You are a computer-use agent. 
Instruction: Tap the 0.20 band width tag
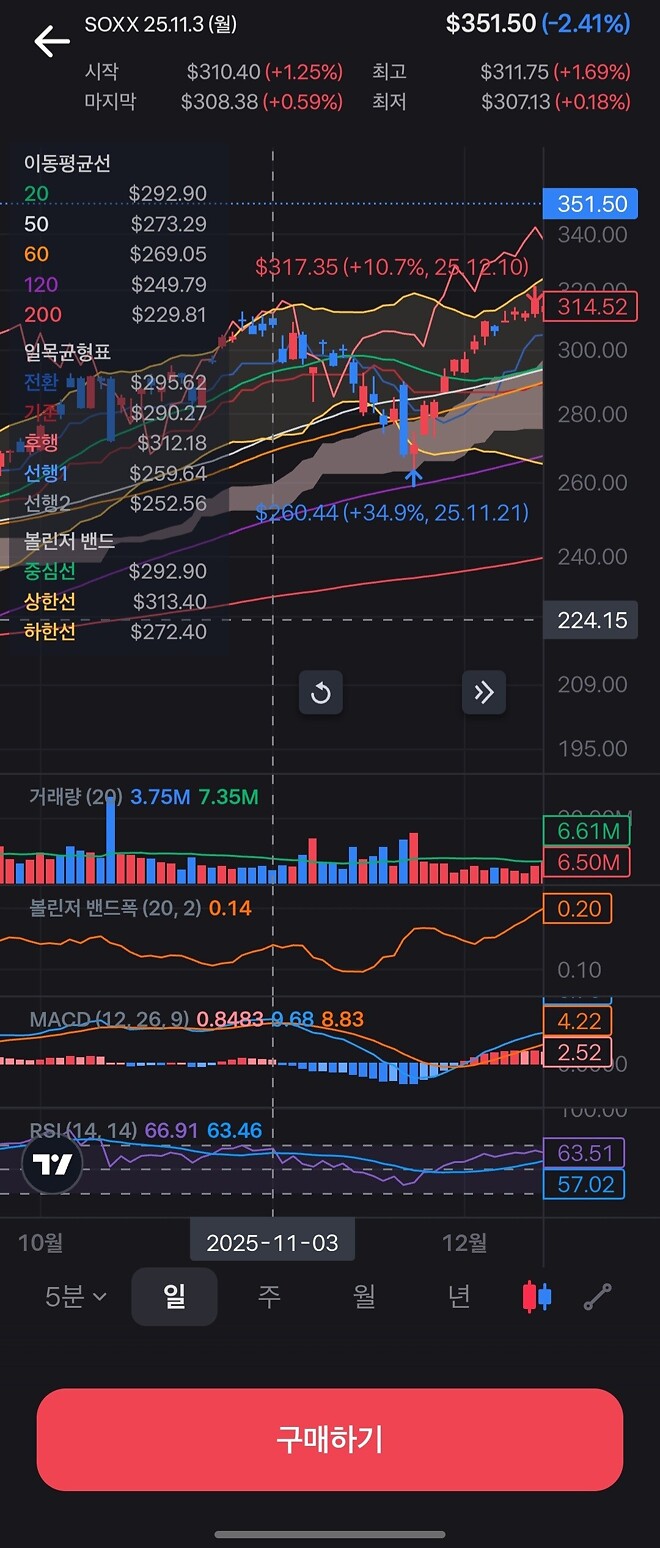pos(578,909)
